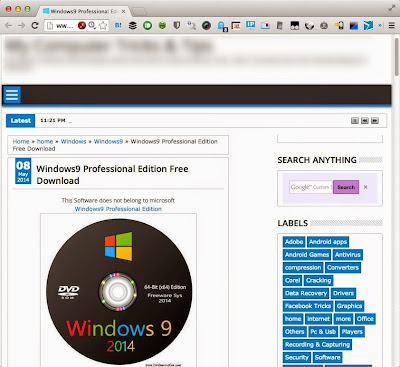Screen dimensions: 400x367
Task: Open the post title Windows9 Professional Edition Free Download
Action: (112, 175)
